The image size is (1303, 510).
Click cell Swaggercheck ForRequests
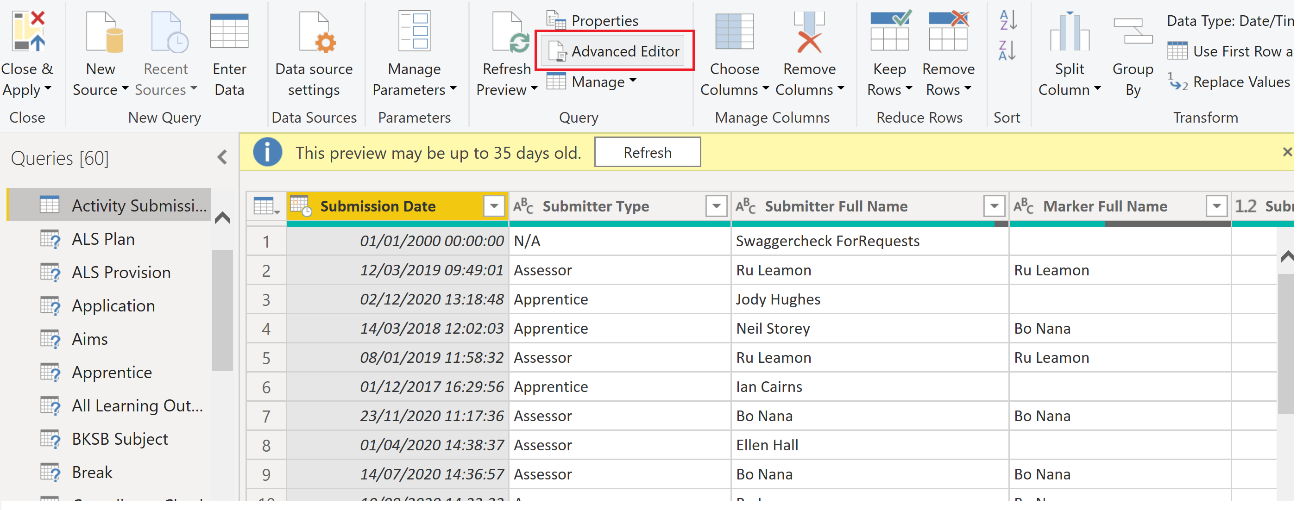[870, 241]
